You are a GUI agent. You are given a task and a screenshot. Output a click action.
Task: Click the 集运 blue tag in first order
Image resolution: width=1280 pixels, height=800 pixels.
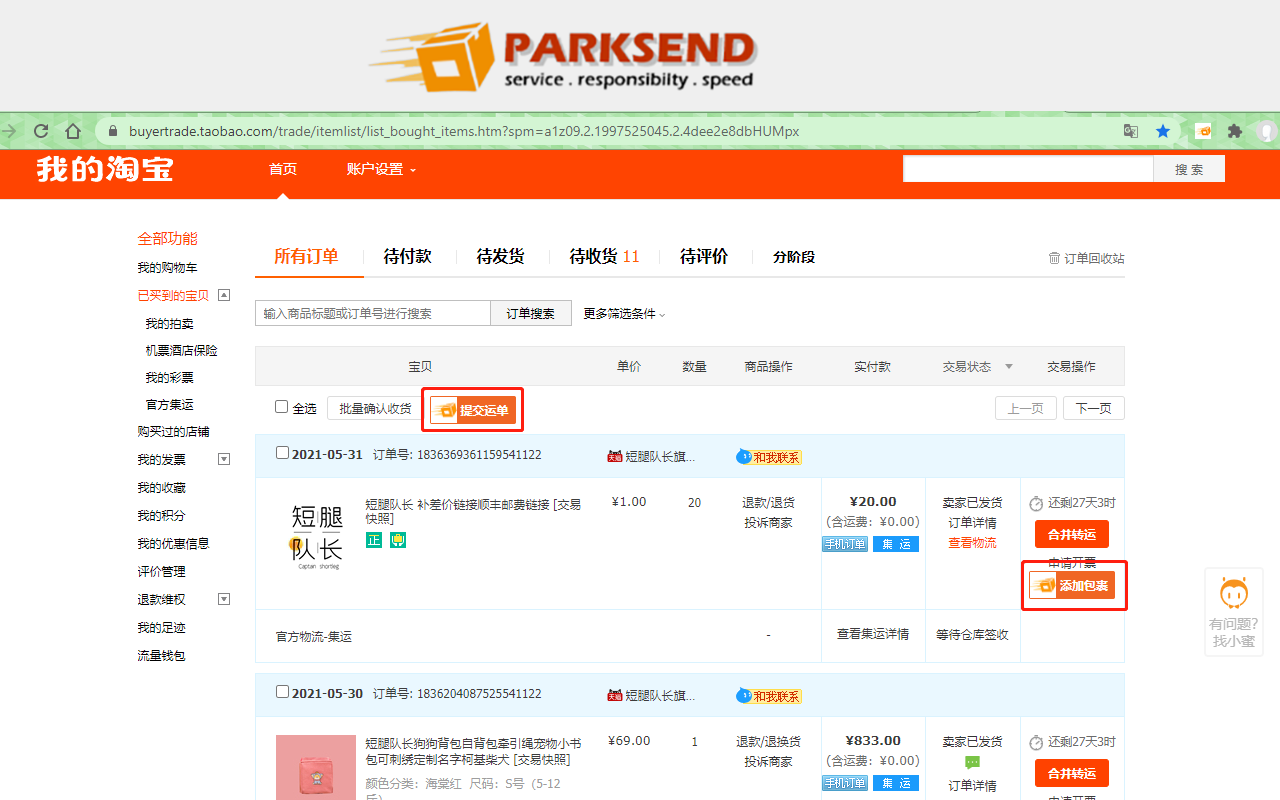[x=896, y=544]
